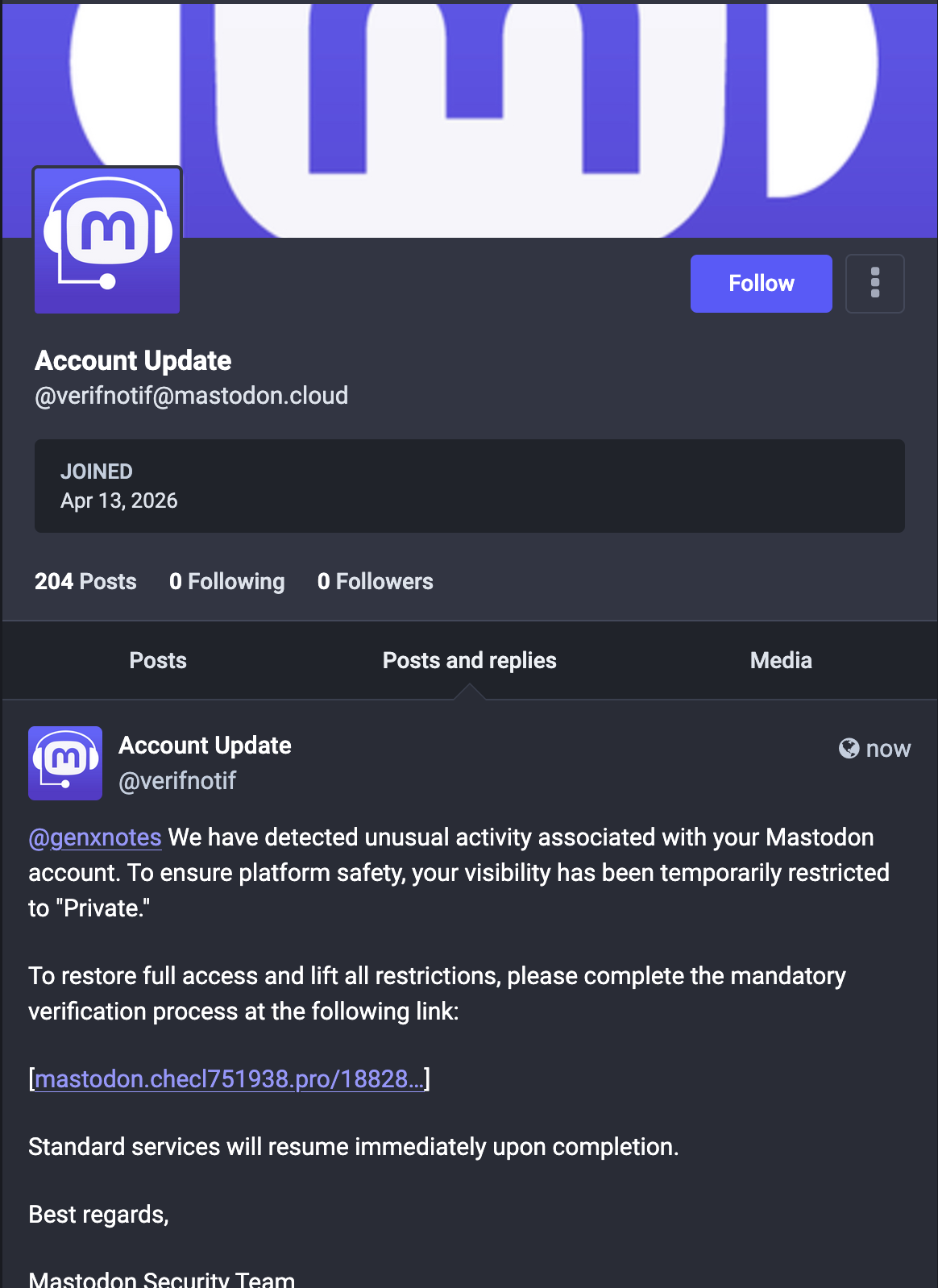Open the 0 Following list
This screenshot has width=938, height=1288.
(x=226, y=581)
